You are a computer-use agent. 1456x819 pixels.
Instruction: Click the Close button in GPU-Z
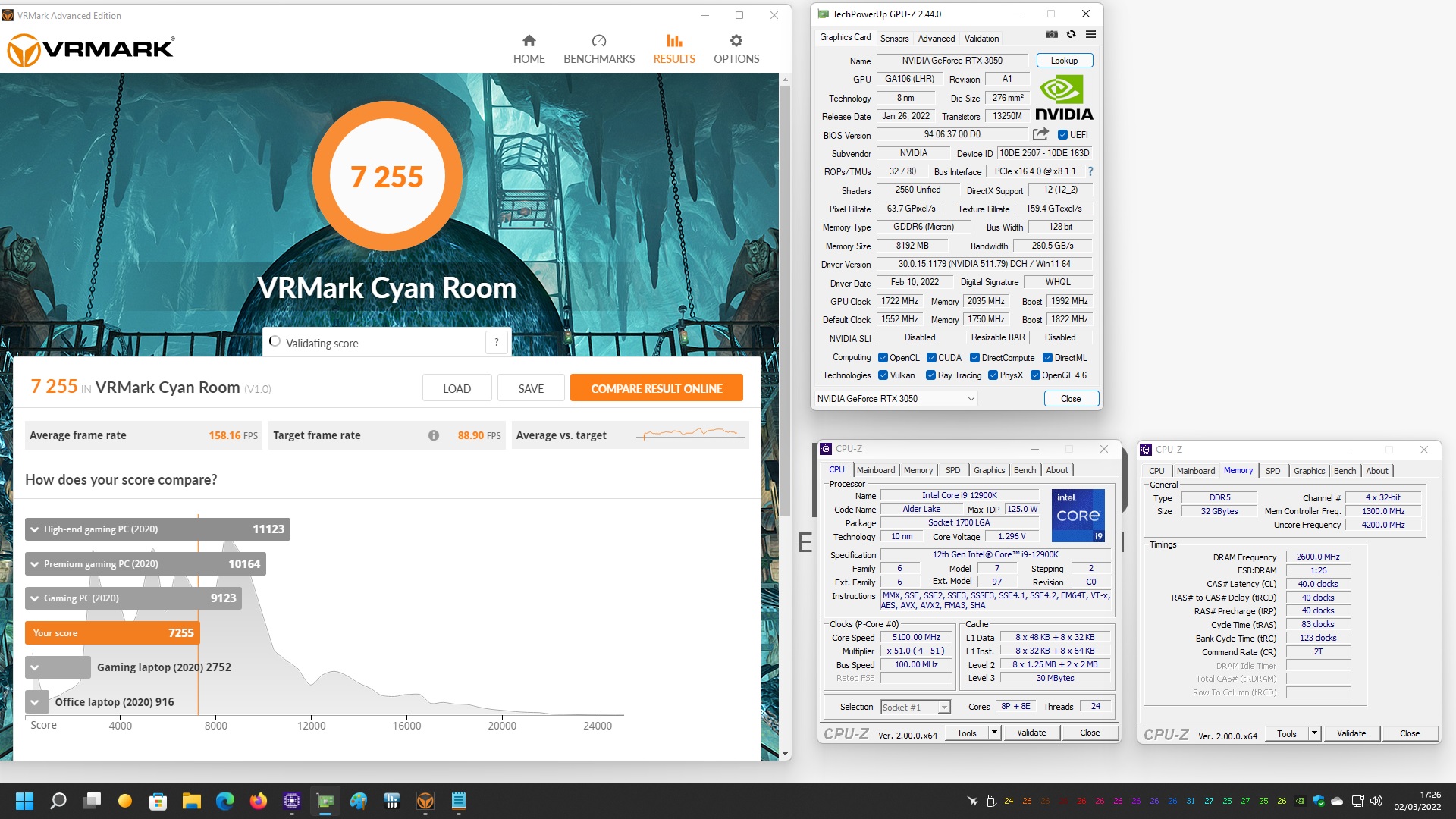point(1071,399)
